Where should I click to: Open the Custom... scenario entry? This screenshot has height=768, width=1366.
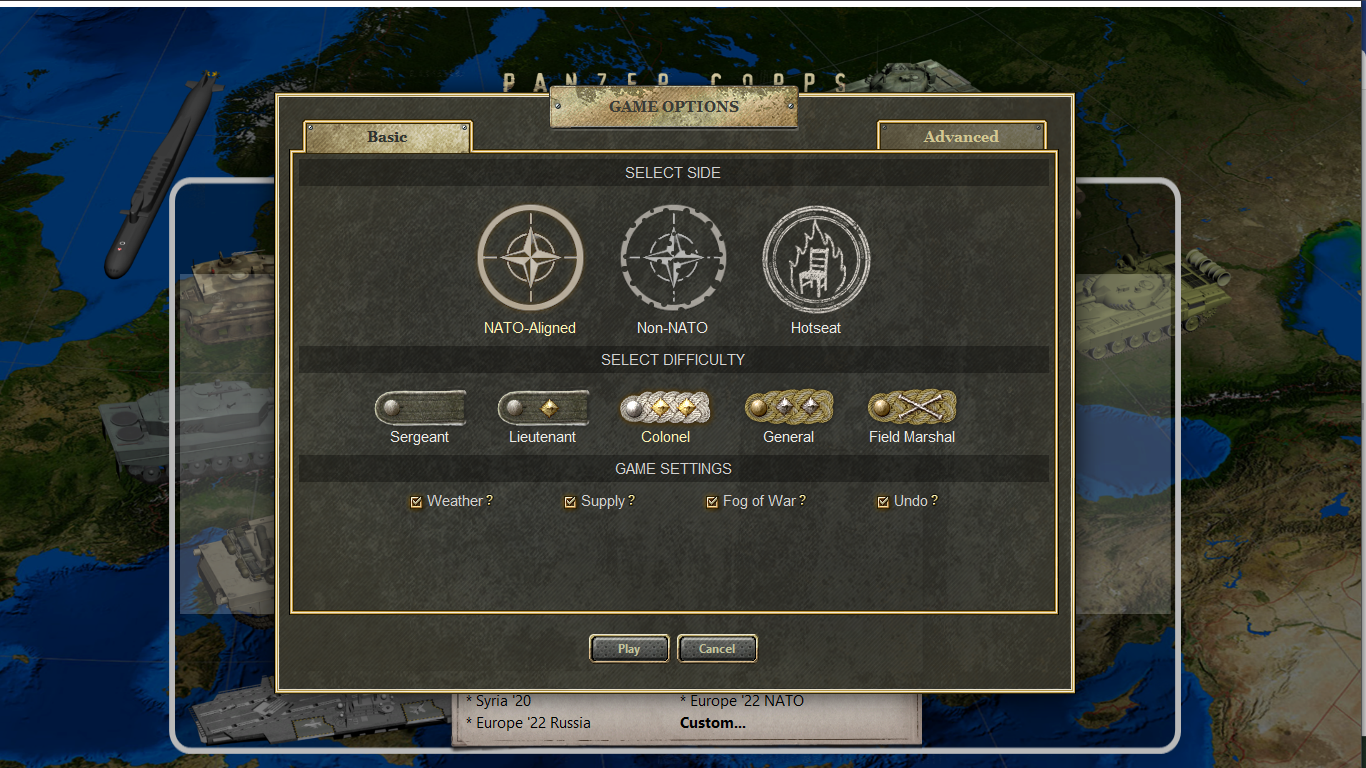click(713, 723)
